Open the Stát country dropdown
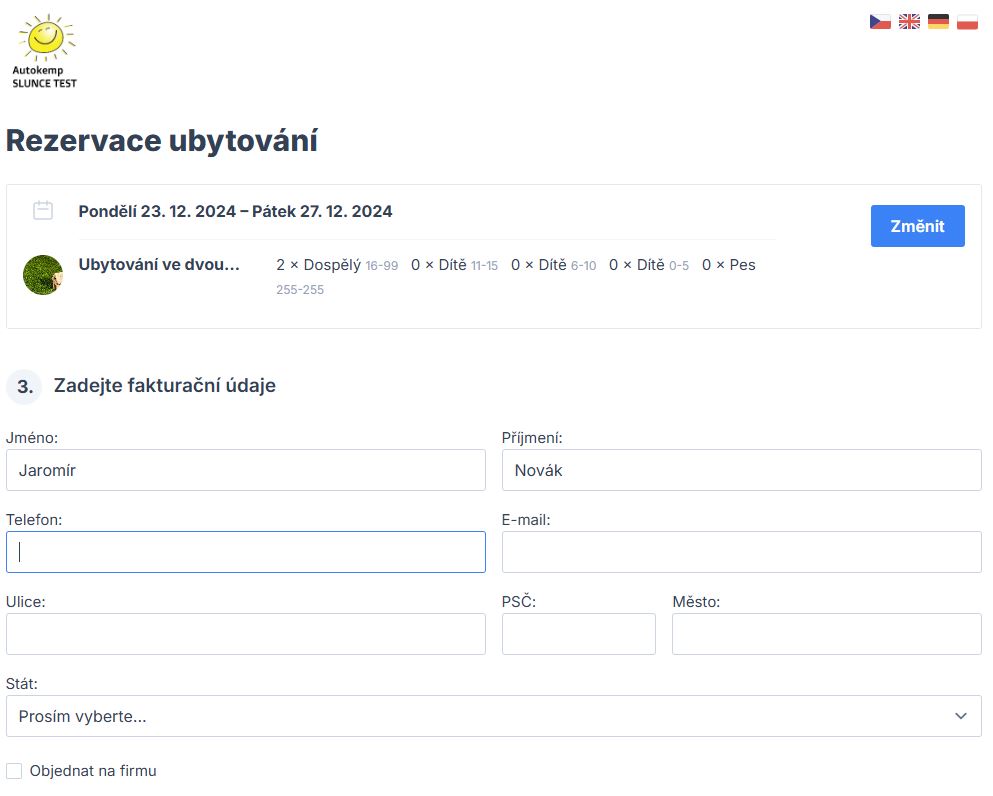 click(494, 716)
